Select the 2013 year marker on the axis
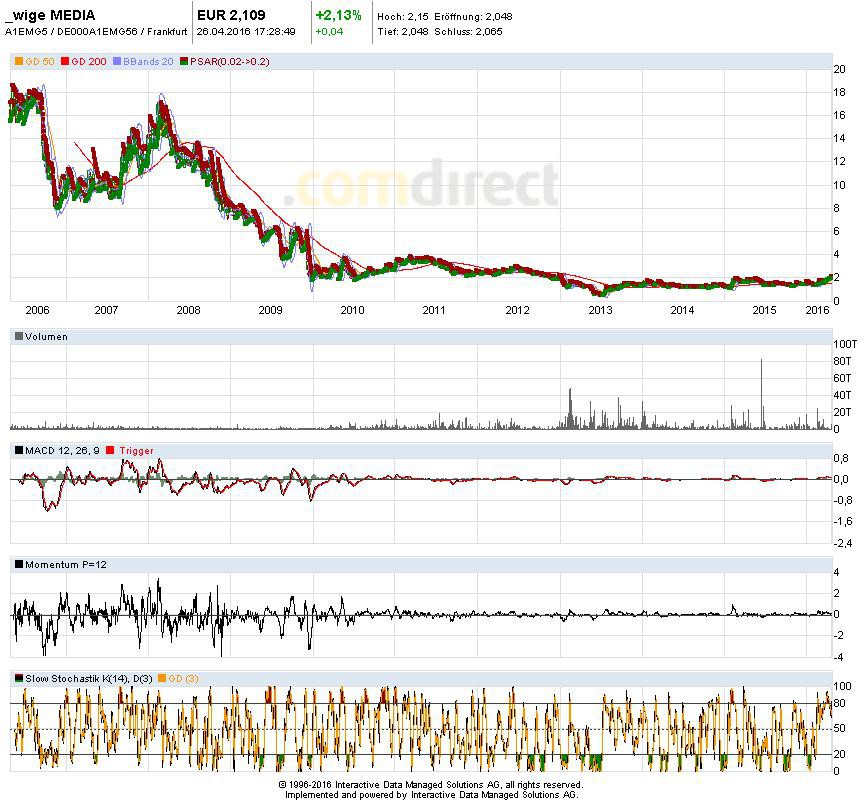This screenshot has height=800, width=864. coord(599,310)
